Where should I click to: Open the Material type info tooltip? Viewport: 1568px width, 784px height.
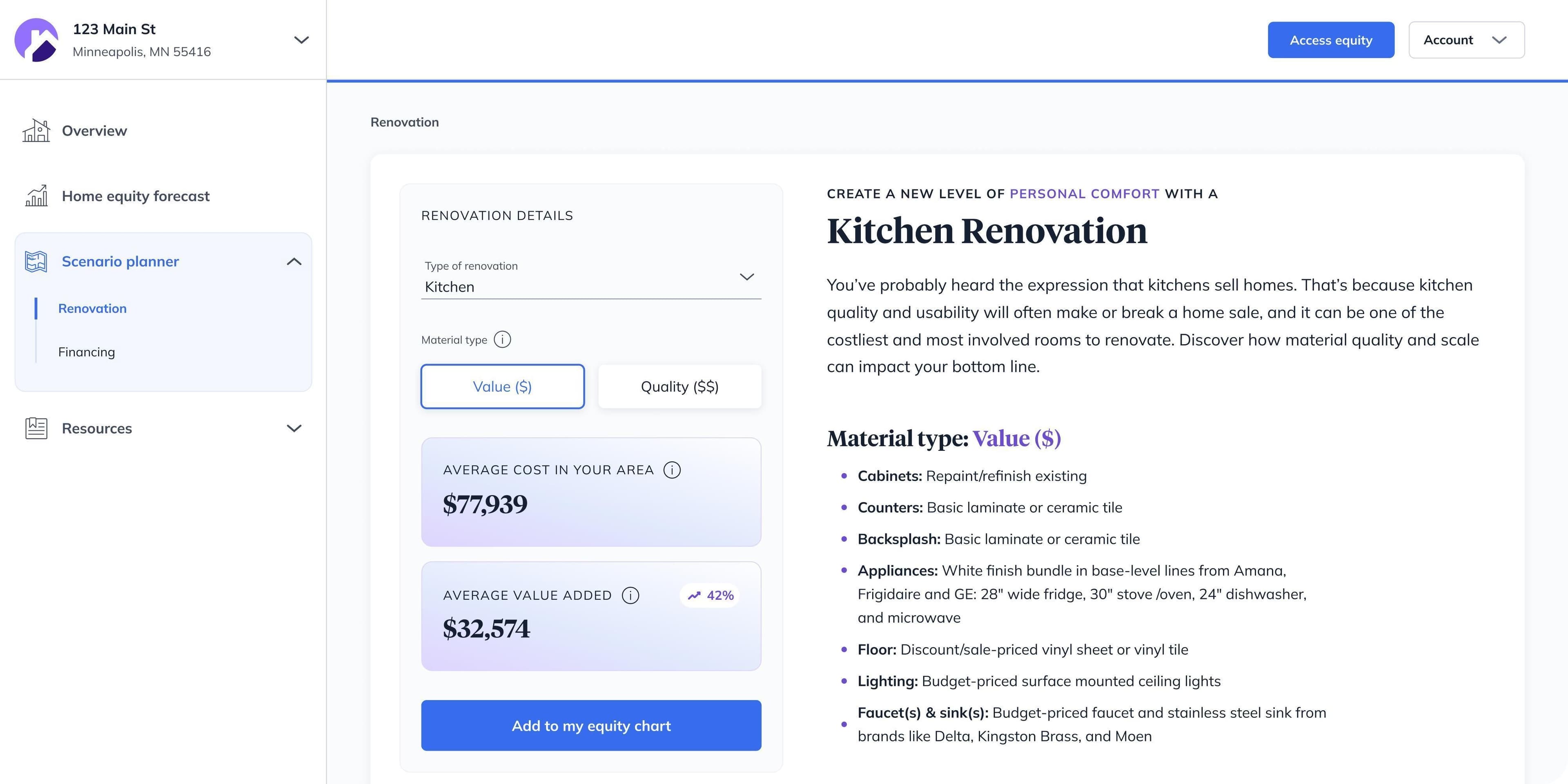point(502,340)
